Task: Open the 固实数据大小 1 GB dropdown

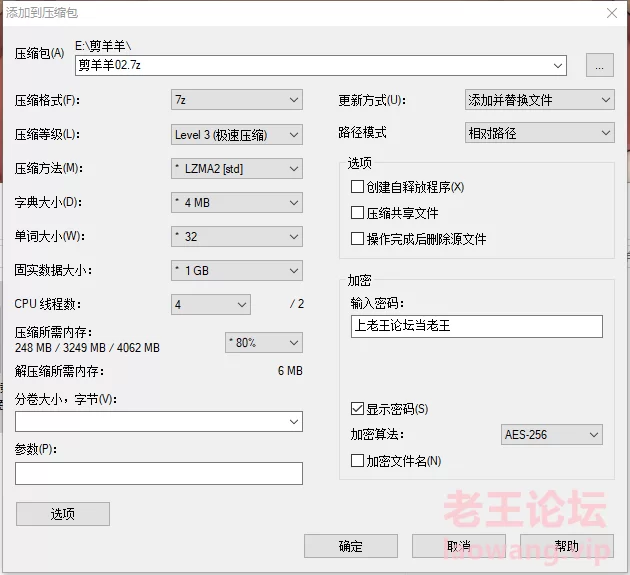Action: (x=237, y=270)
